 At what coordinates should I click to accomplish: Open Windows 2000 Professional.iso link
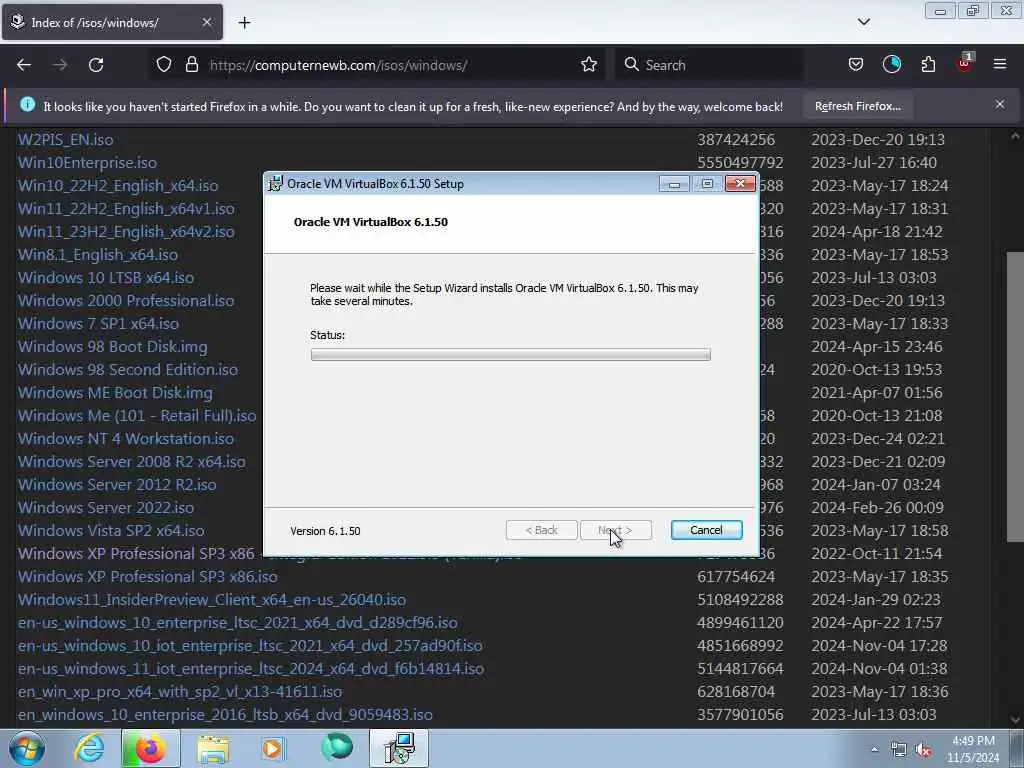point(126,300)
